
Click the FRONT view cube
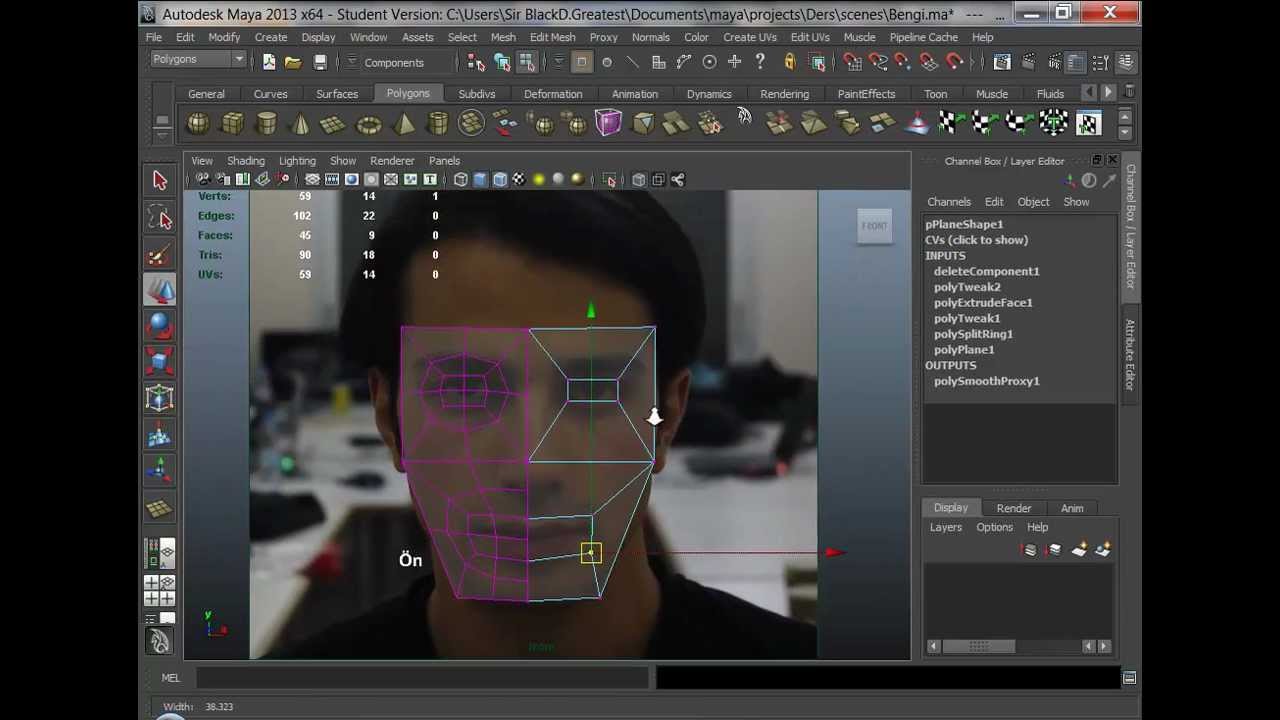coord(874,226)
